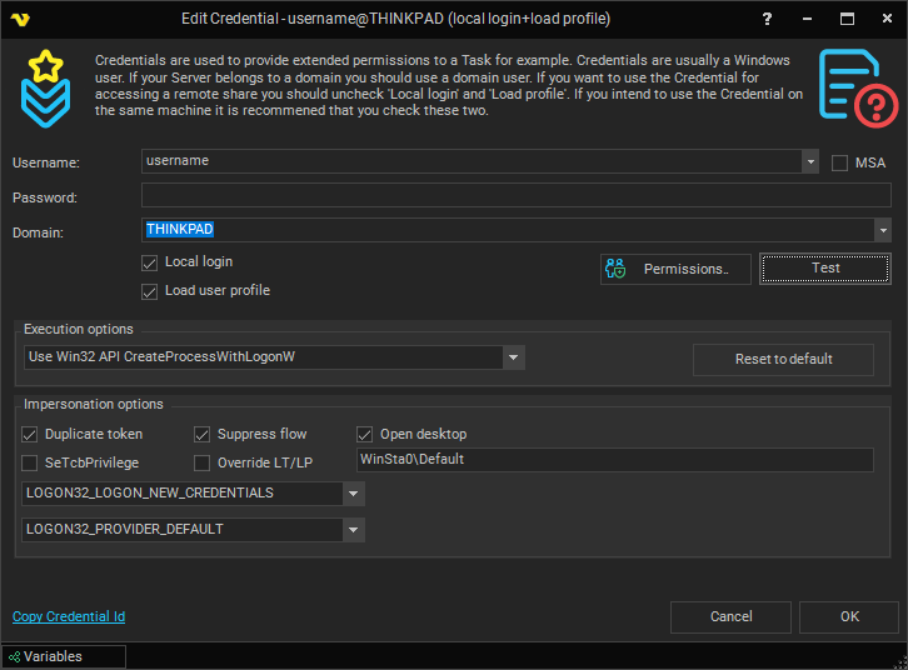
Task: Expand the Username combo box
Action: pos(810,161)
